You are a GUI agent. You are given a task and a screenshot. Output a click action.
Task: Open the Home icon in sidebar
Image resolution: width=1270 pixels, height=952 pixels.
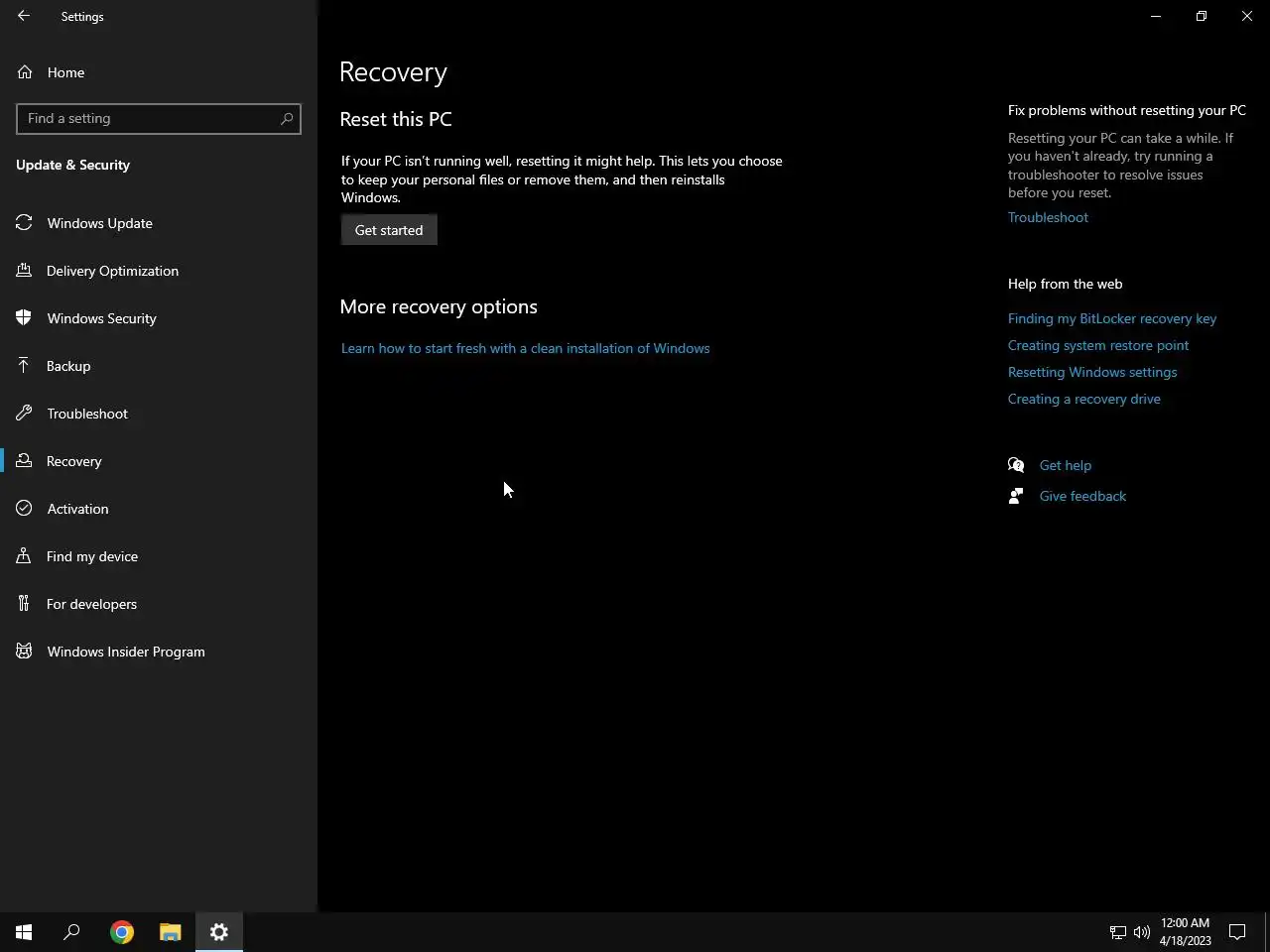[25, 72]
